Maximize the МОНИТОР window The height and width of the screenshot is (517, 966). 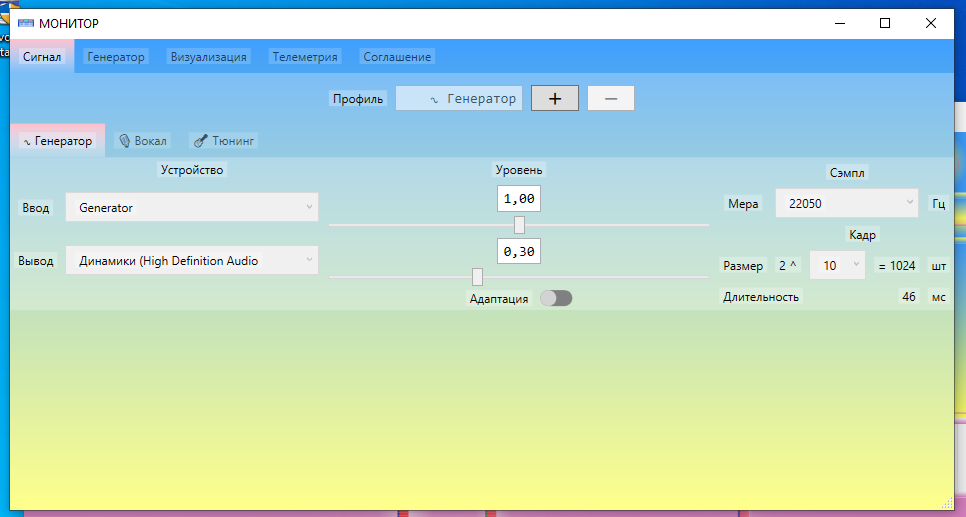coord(885,23)
